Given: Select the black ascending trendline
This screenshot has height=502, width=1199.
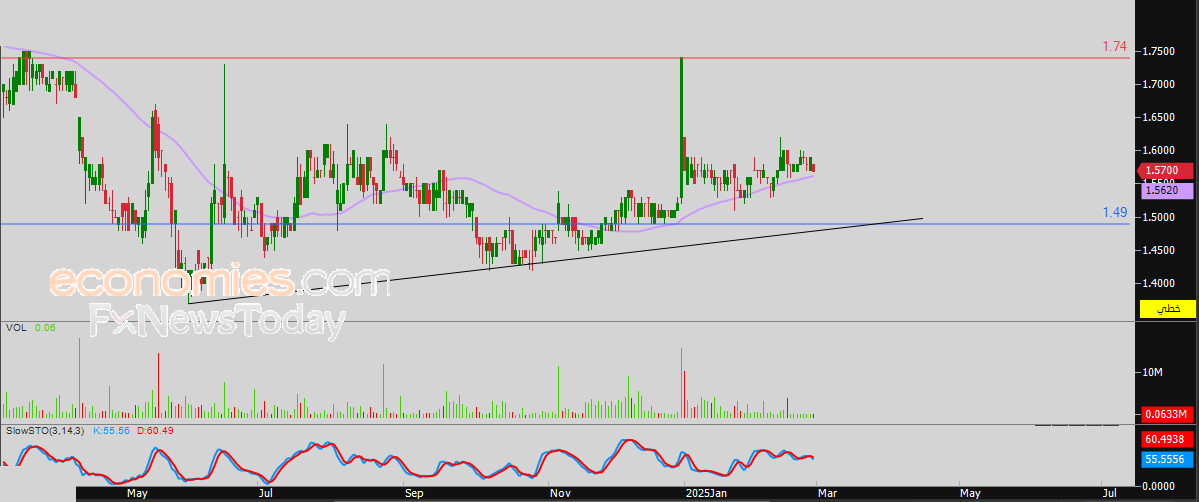Looking at the screenshot, I should (555, 261).
